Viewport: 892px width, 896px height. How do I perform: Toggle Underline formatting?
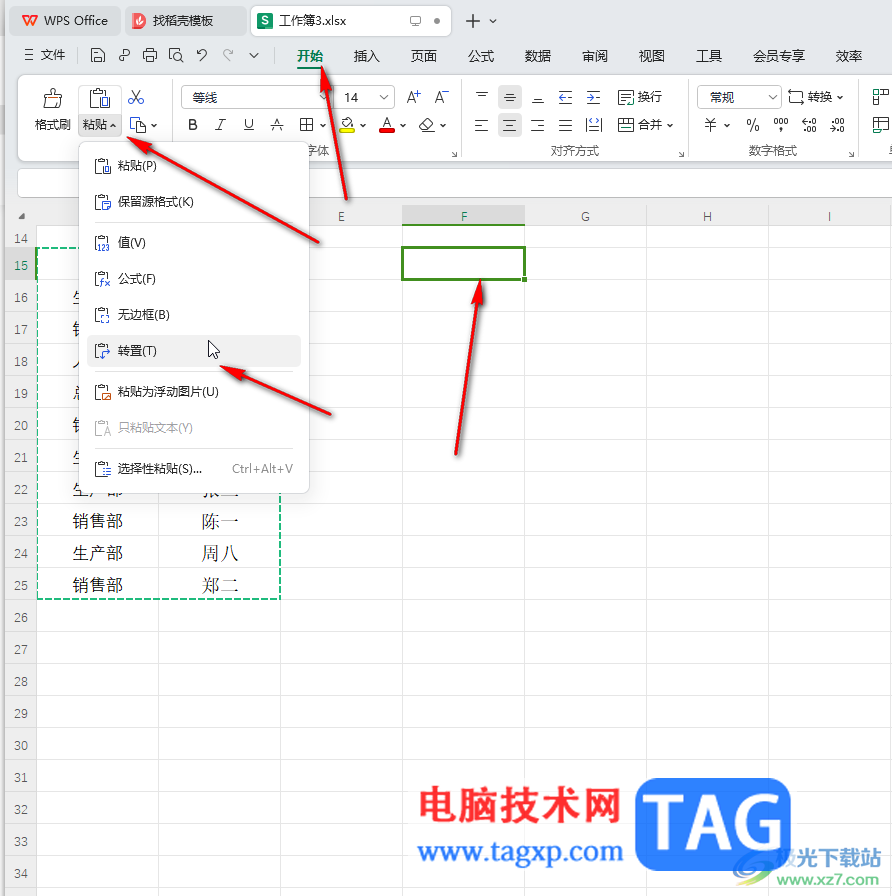[x=249, y=125]
